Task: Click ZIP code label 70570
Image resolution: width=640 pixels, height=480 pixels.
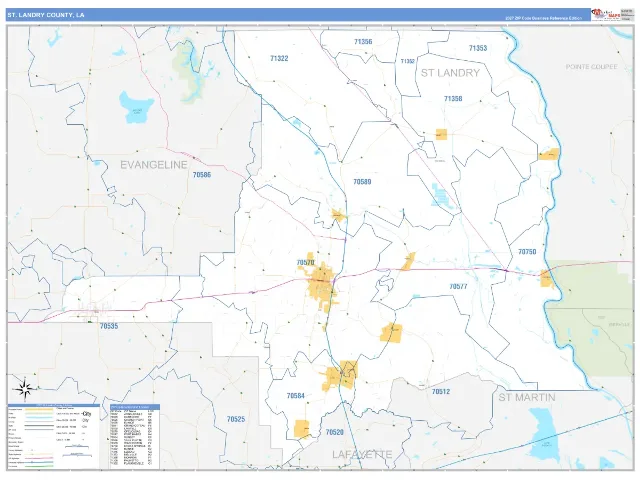Action: click(x=305, y=262)
